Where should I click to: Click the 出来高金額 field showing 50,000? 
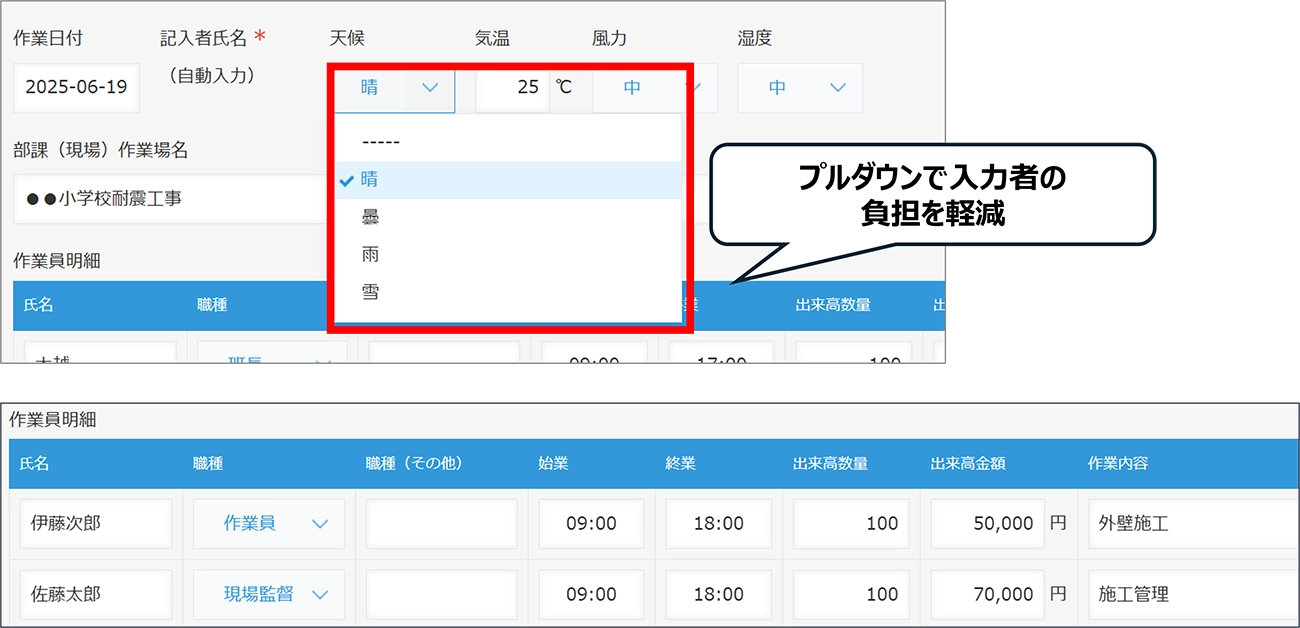pos(987,523)
